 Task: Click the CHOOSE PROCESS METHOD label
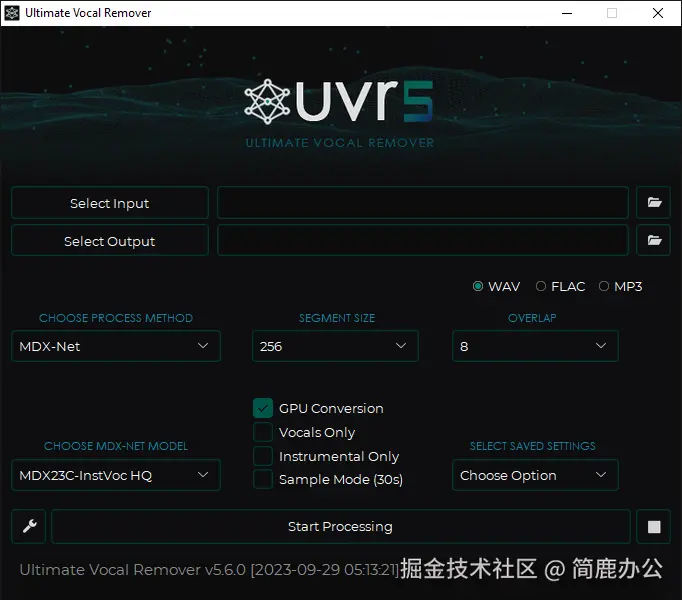[x=116, y=318]
